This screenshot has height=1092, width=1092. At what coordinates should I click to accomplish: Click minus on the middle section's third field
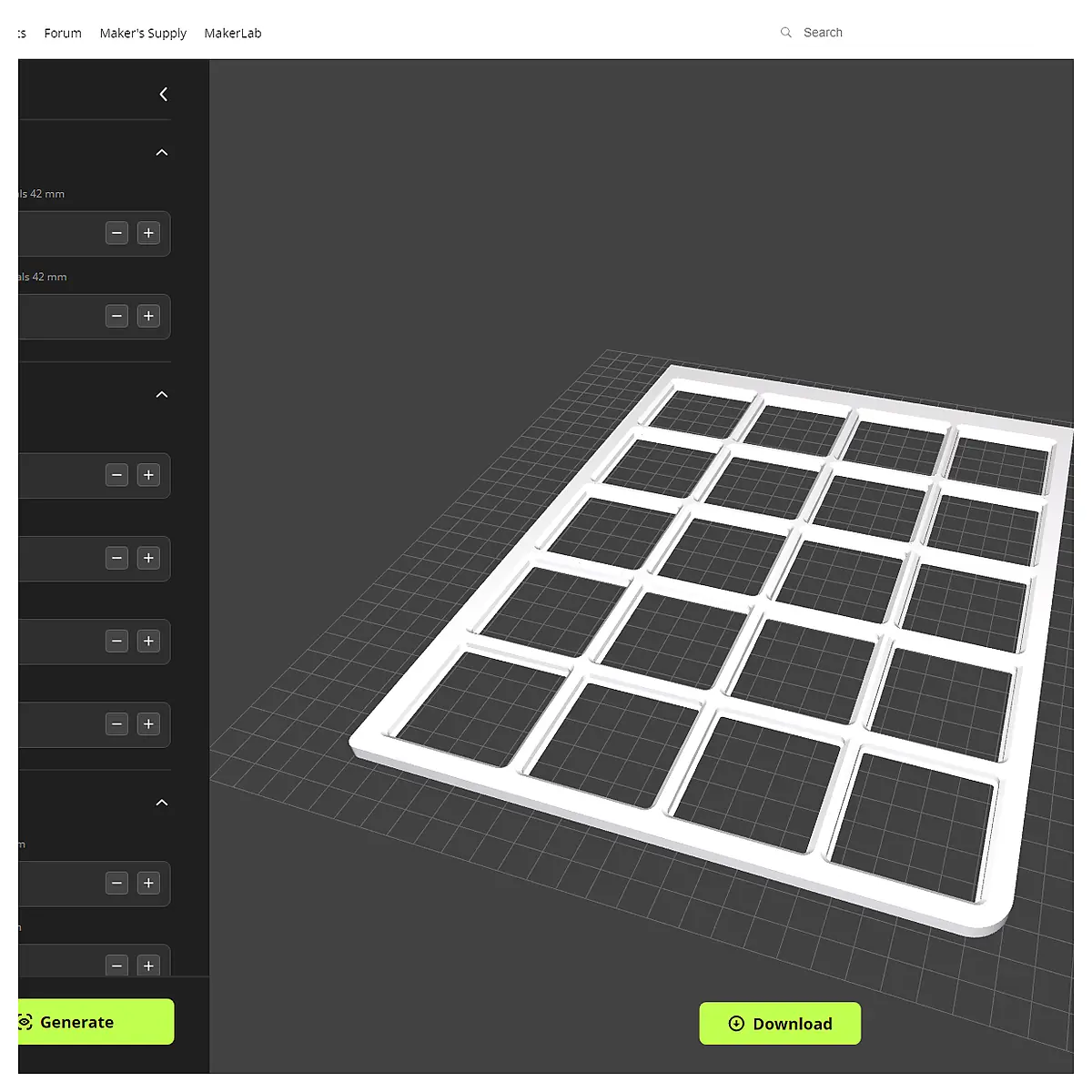tap(116, 642)
